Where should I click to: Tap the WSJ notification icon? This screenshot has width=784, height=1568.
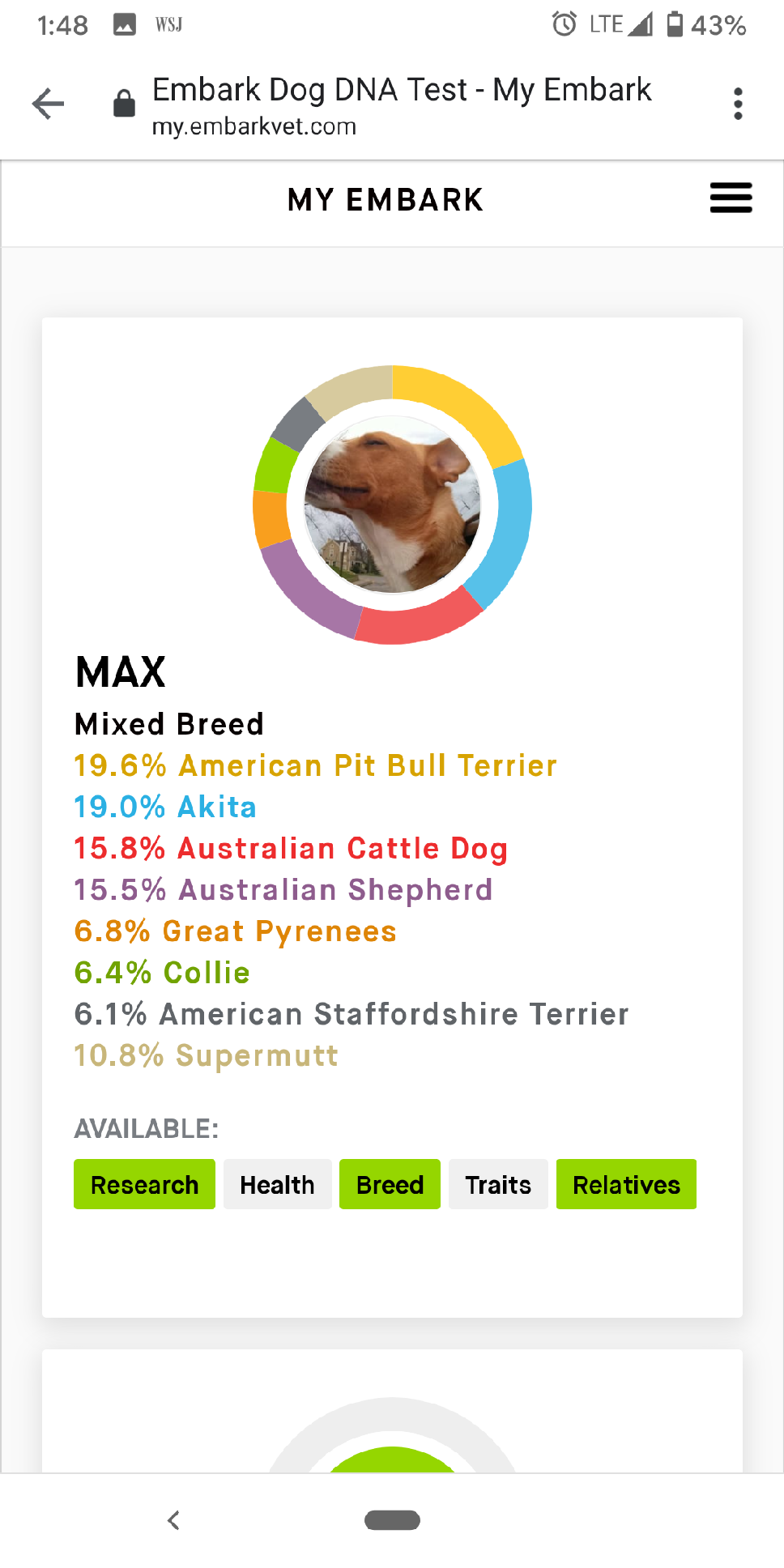click(168, 25)
